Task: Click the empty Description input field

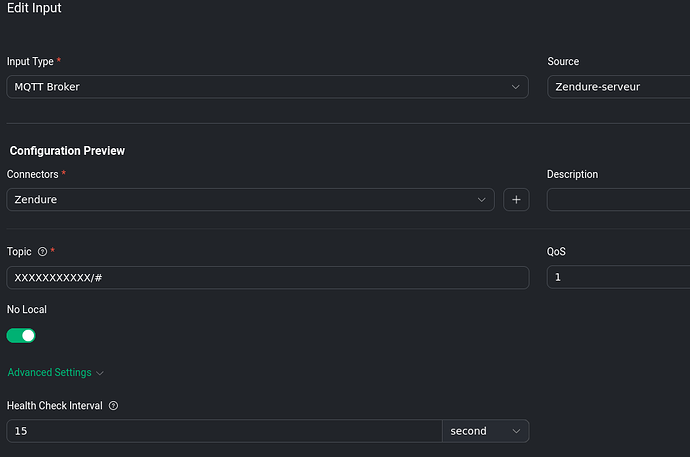Action: click(618, 200)
